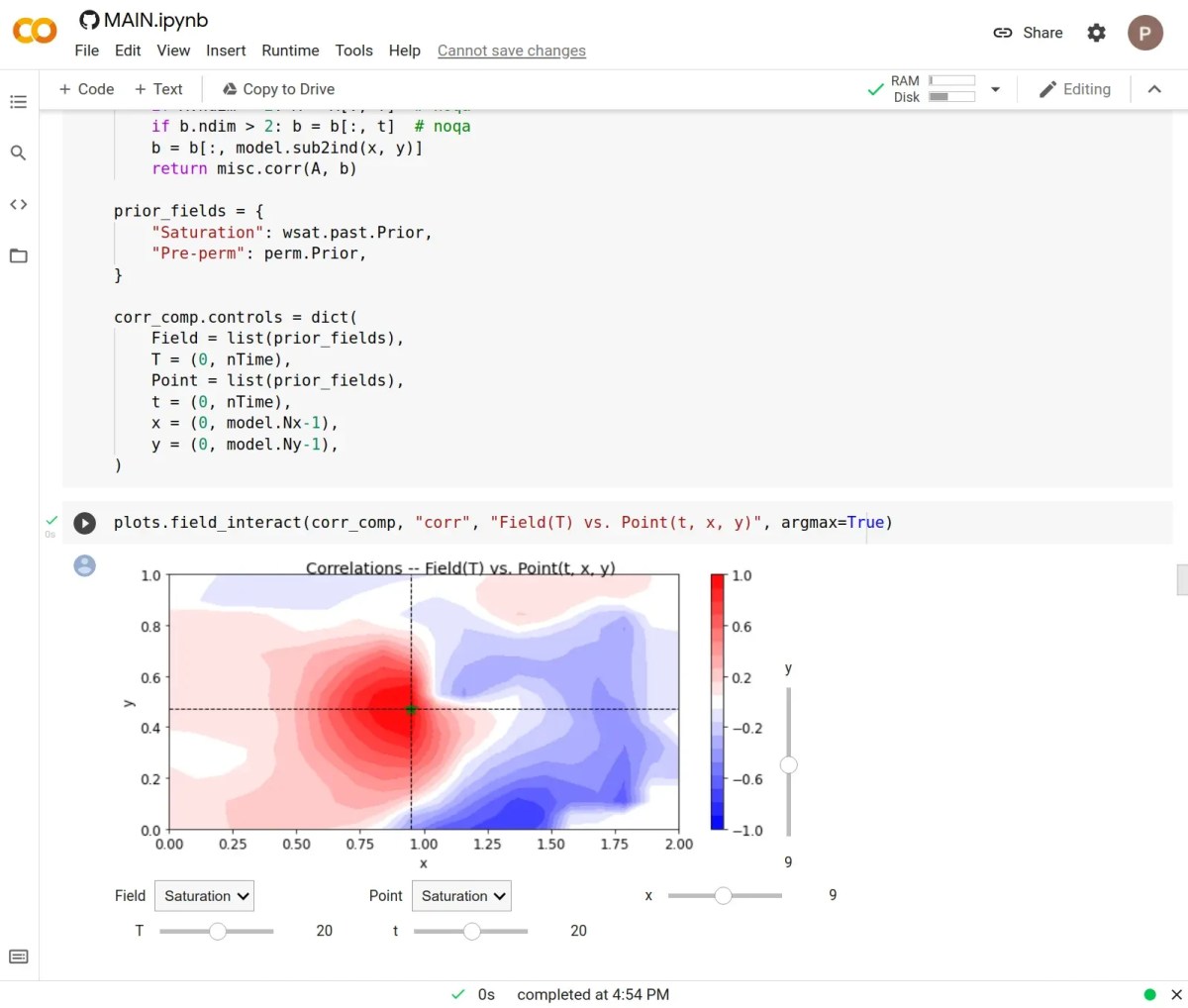Viewport: 1188px width, 1008px height.
Task: Click the GitHub icon beside MAIN.ipynb
Action: (89, 20)
